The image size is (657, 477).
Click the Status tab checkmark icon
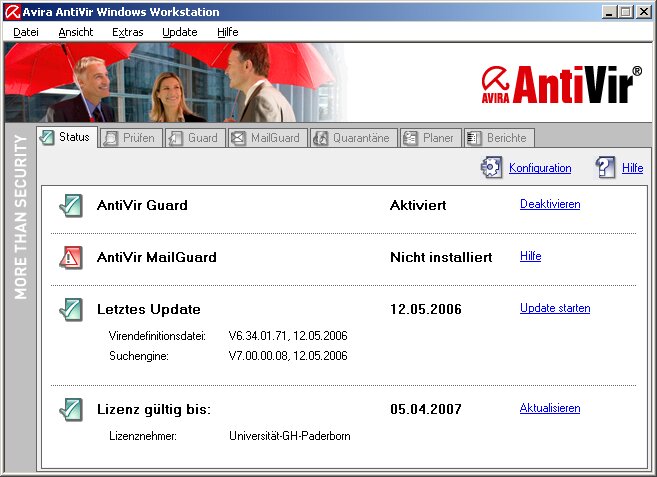coord(47,137)
